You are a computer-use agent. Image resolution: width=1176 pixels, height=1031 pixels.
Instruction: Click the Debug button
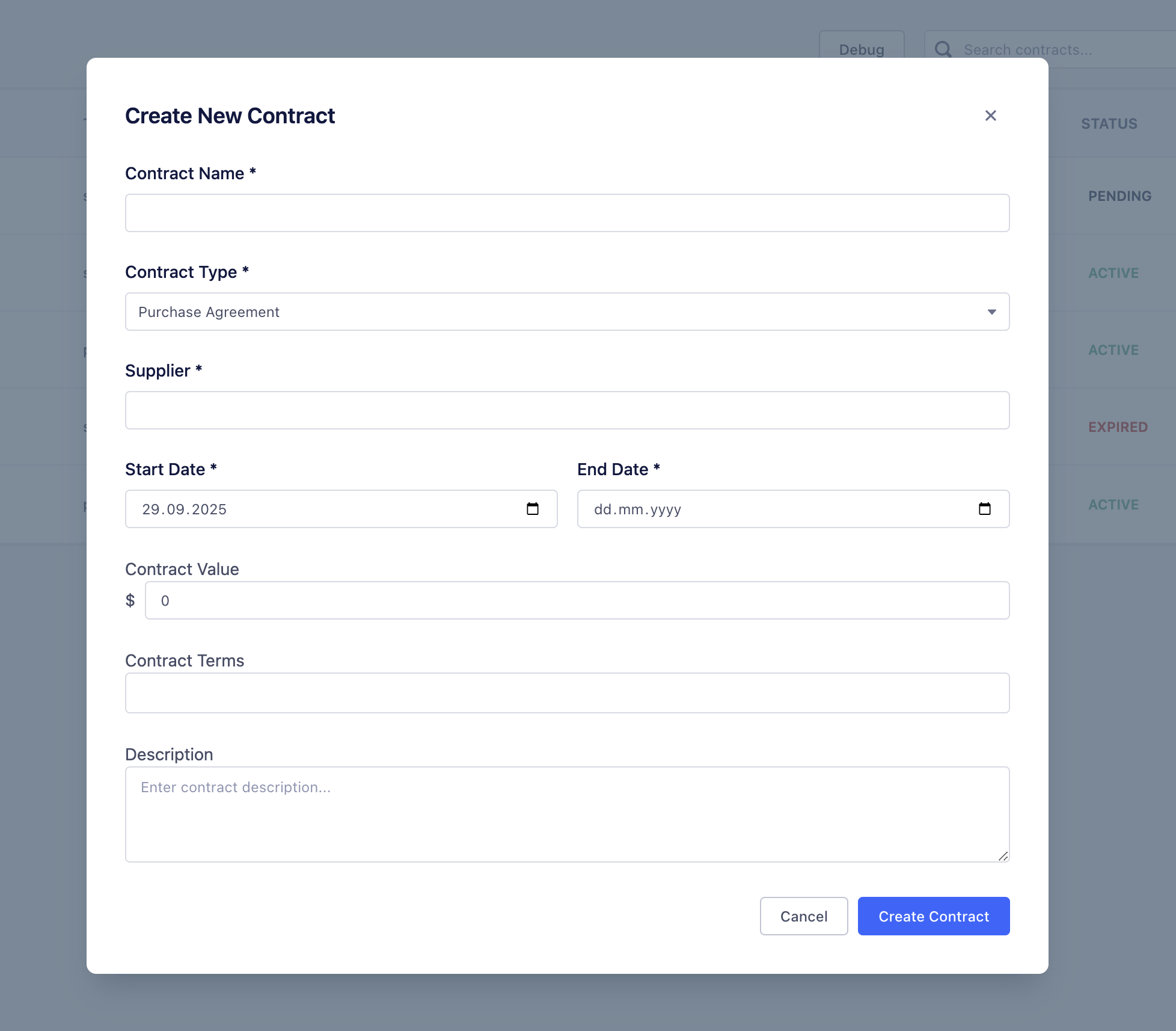[862, 49]
